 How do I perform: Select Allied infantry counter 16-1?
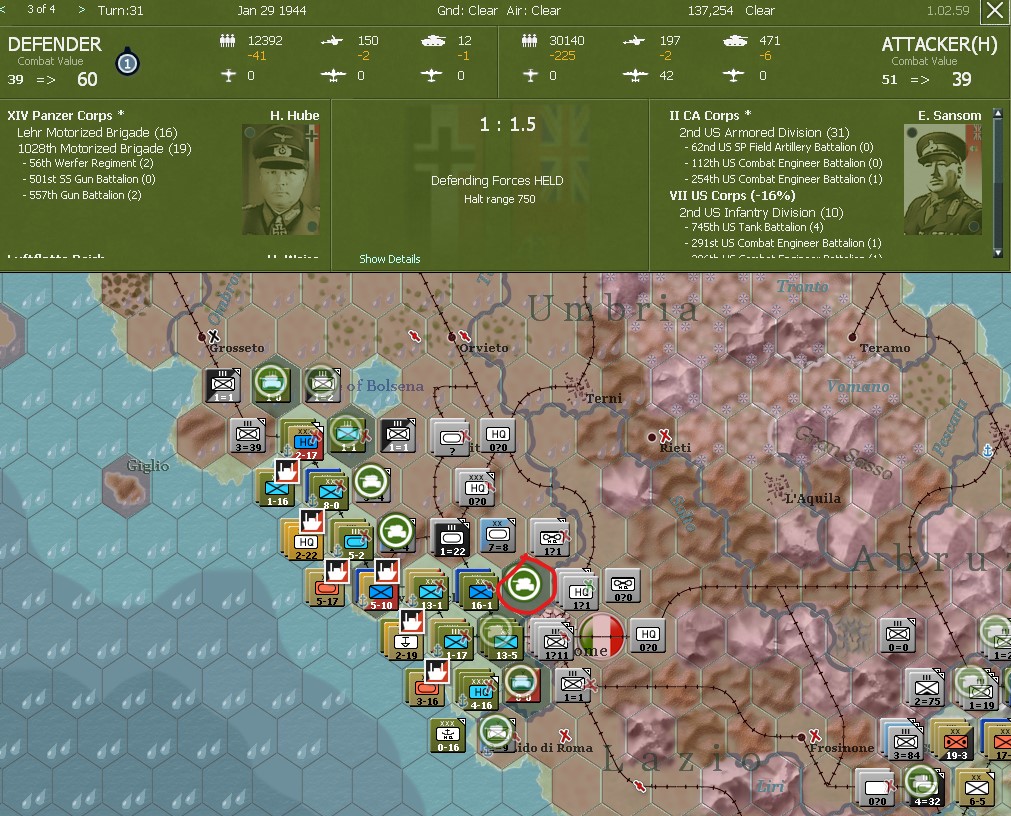click(x=480, y=592)
